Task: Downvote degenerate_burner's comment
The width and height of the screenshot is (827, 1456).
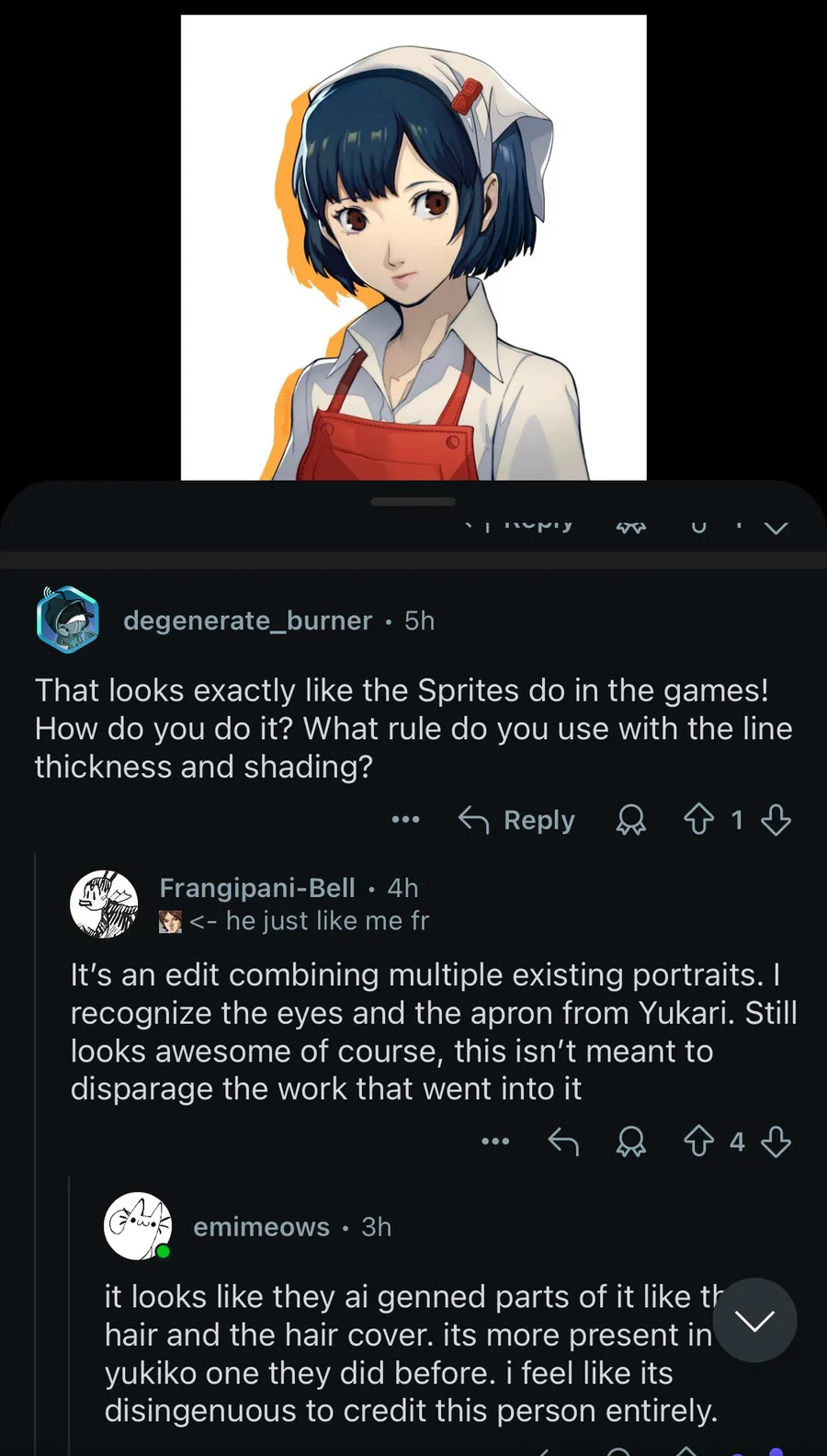Action: (776, 819)
